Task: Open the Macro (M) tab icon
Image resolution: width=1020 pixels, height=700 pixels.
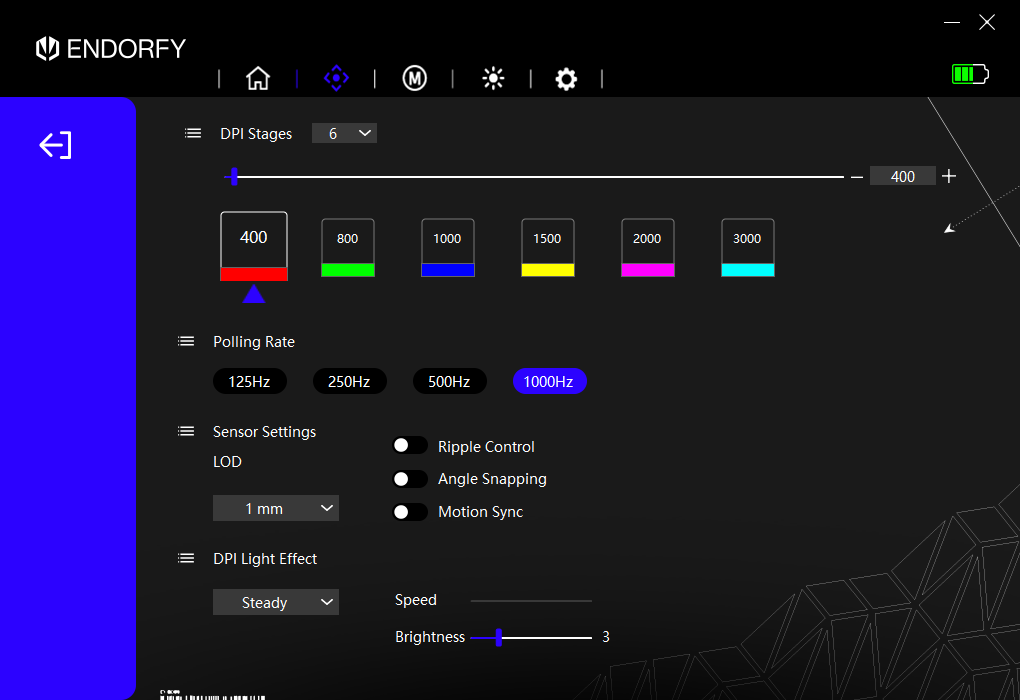Action: coord(414,78)
